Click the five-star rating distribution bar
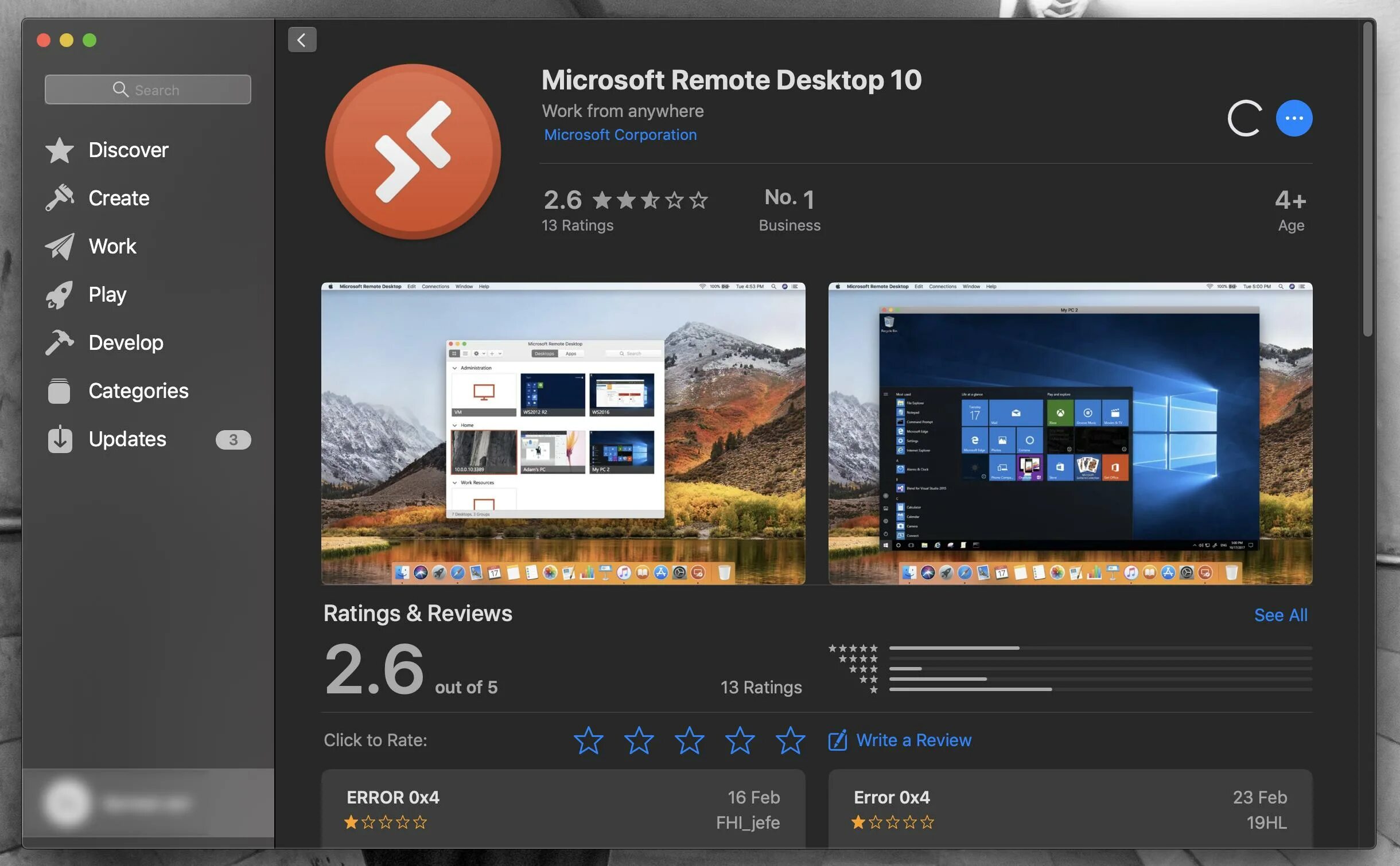Screen dimensions: 1400x866 click(1100, 648)
